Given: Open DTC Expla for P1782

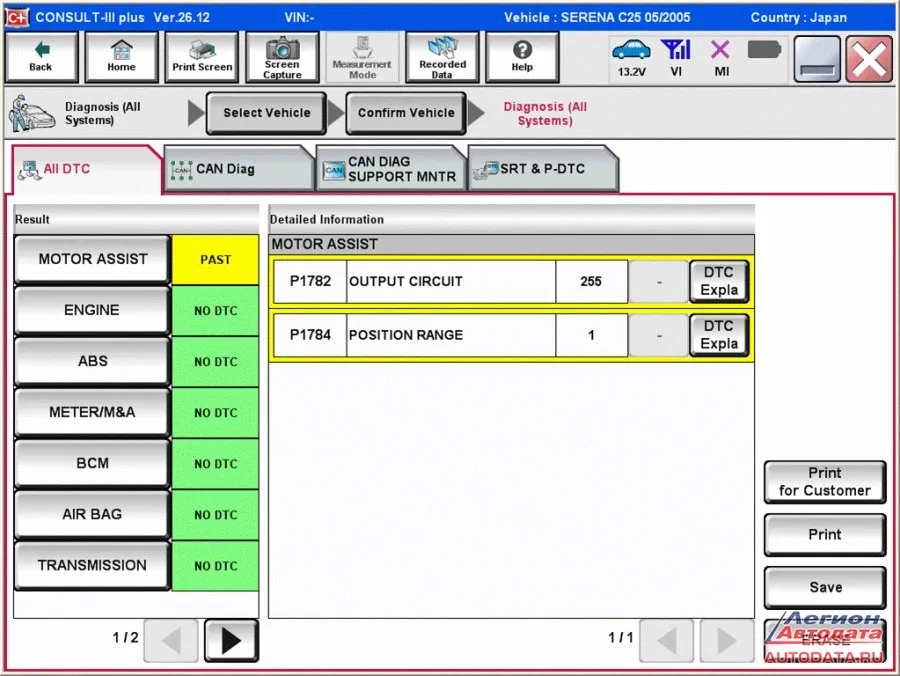Looking at the screenshot, I should (x=719, y=281).
